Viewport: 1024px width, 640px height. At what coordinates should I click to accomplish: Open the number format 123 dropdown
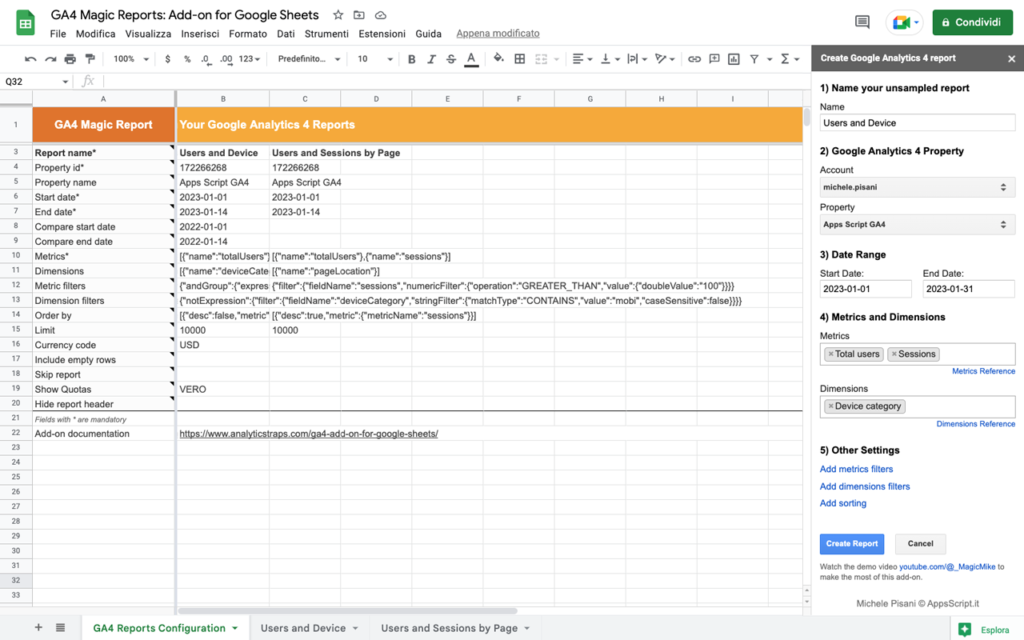click(x=249, y=59)
